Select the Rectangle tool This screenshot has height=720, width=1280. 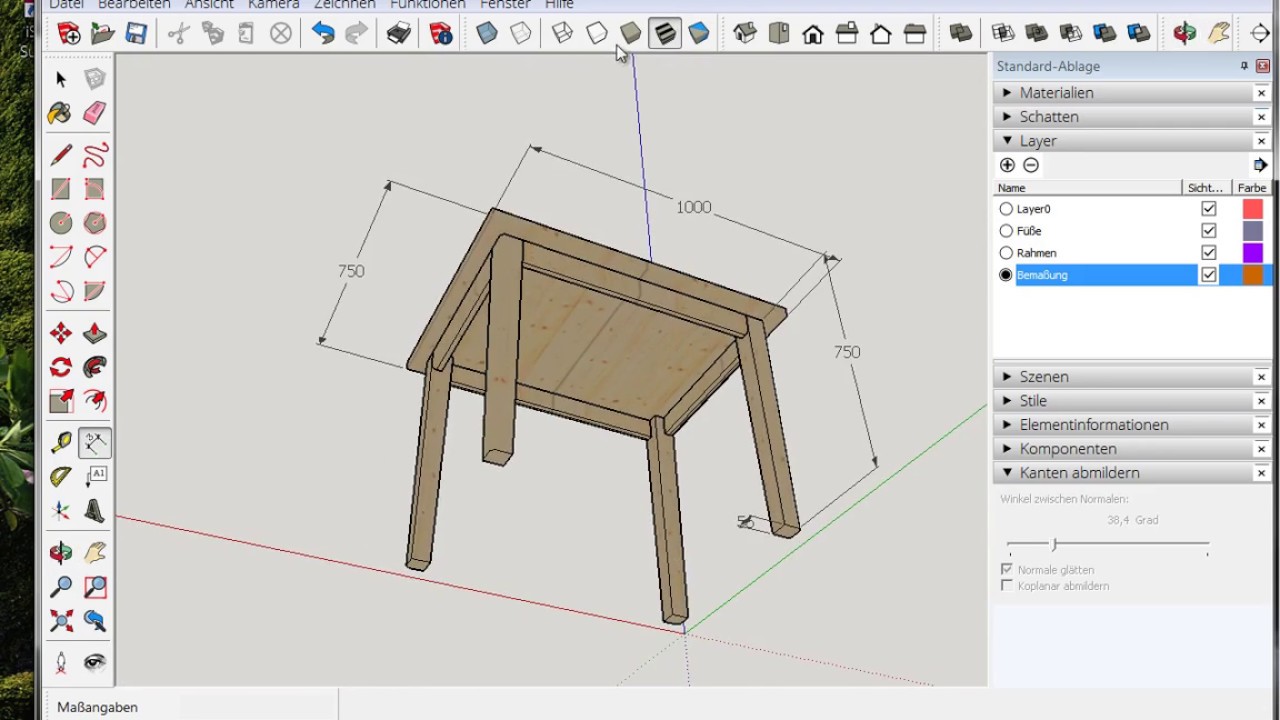click(x=61, y=189)
